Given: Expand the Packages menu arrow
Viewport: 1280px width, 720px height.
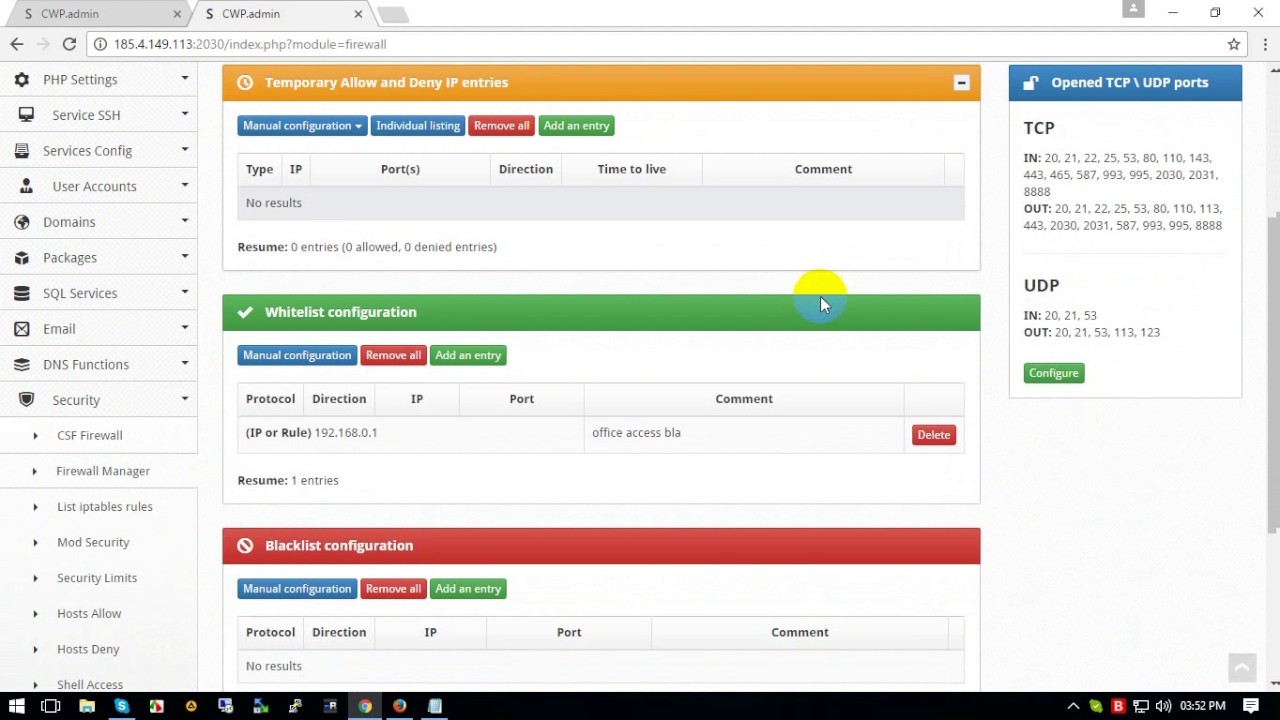Looking at the screenshot, I should pyautogui.click(x=185, y=257).
